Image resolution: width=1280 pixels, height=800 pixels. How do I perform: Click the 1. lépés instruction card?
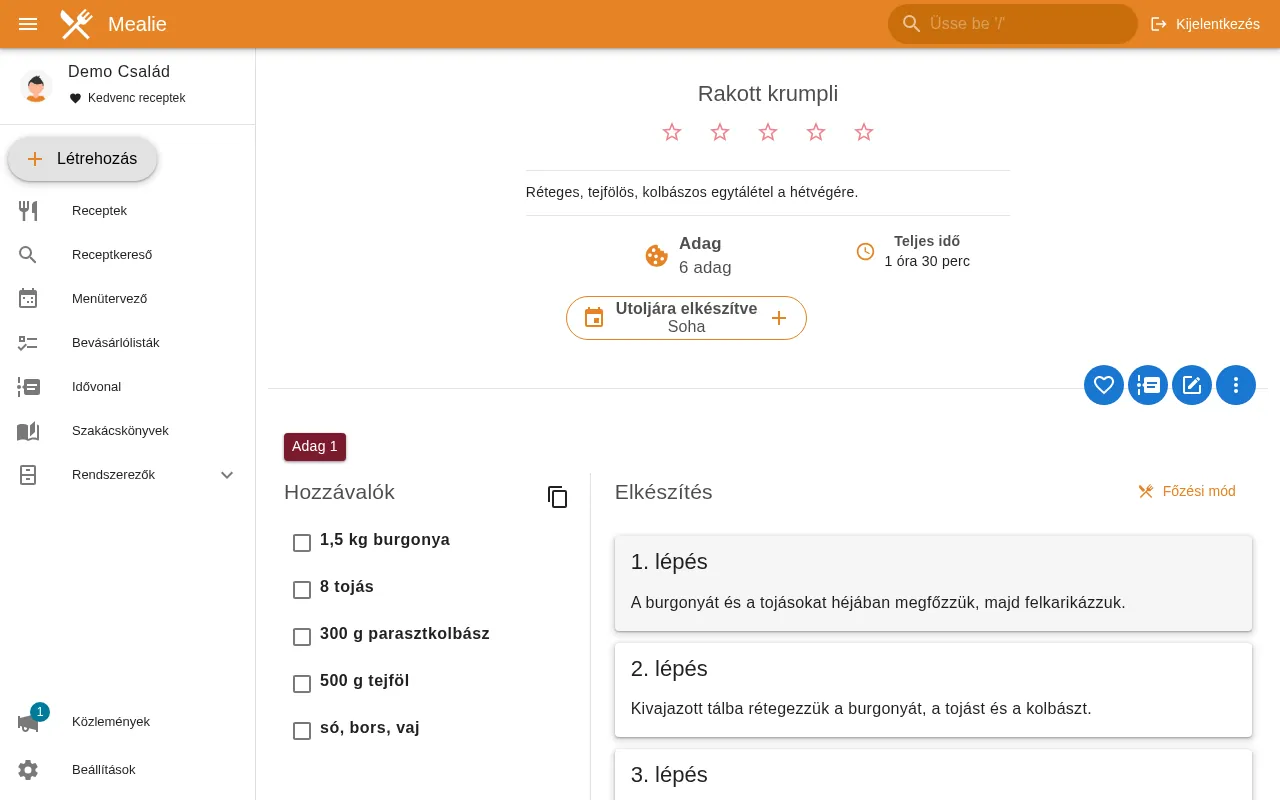[x=933, y=583]
